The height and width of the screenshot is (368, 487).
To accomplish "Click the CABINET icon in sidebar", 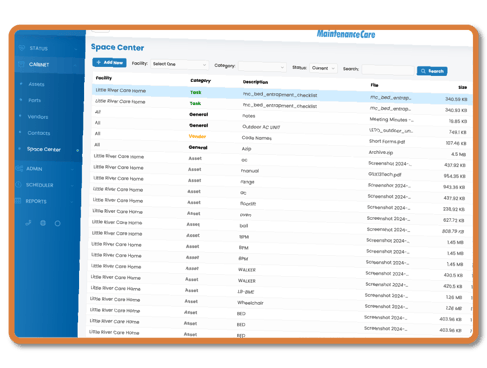I will pyautogui.click(x=22, y=64).
